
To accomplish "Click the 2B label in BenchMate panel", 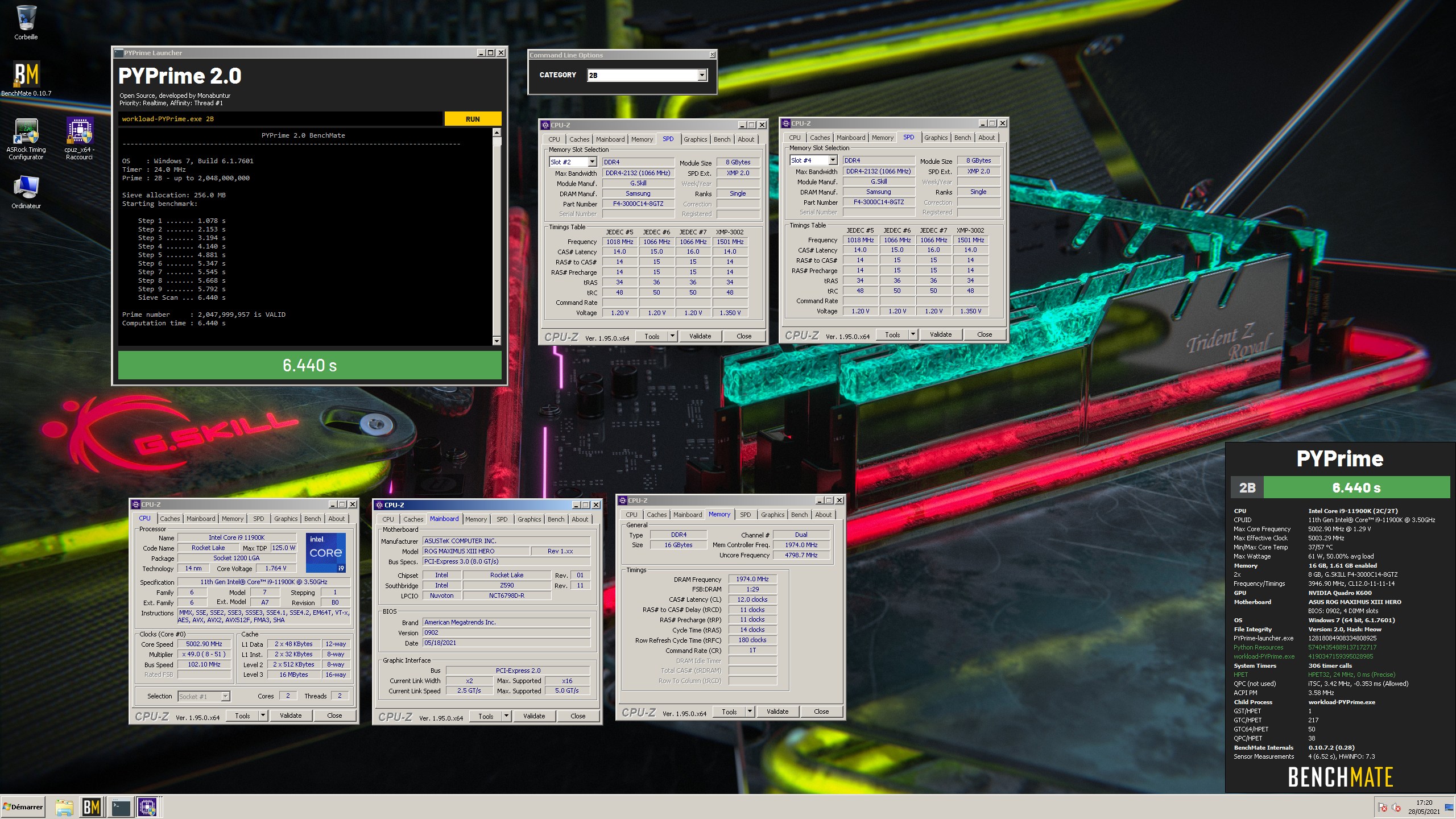I will tap(1247, 487).
